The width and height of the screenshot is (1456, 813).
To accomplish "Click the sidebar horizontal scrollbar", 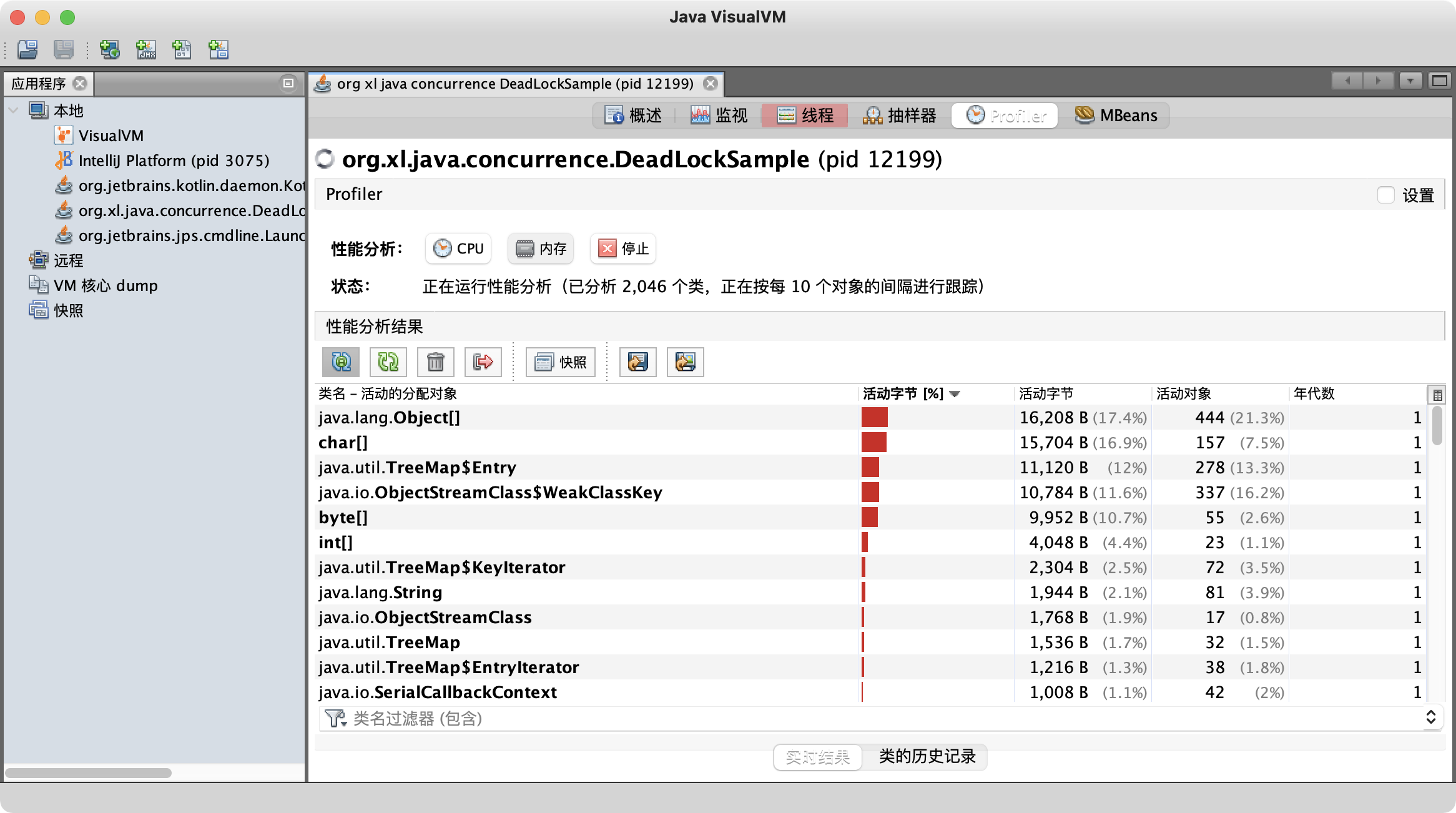I will coord(89,772).
